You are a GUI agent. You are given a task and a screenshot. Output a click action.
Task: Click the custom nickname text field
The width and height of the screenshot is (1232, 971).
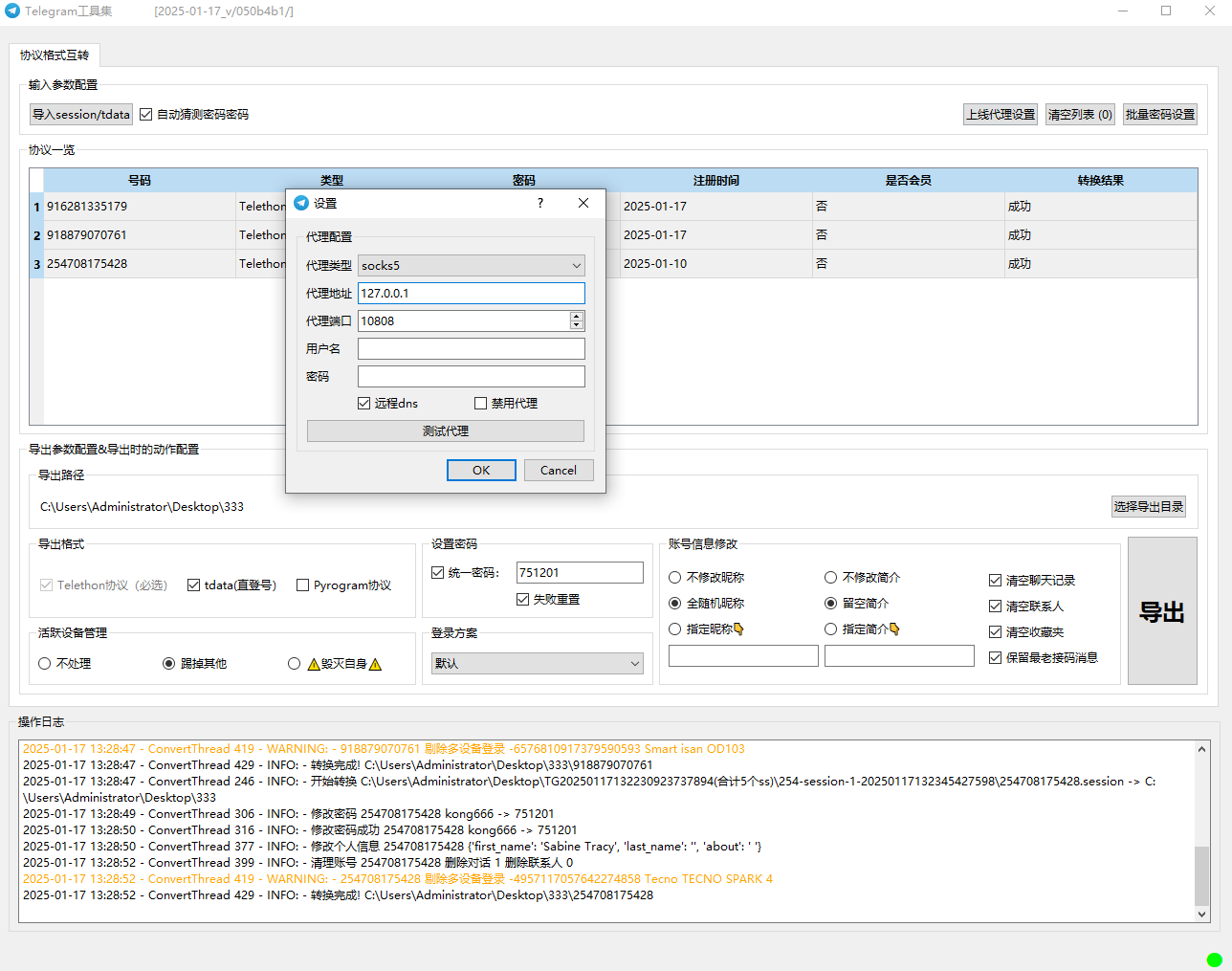[743, 655]
